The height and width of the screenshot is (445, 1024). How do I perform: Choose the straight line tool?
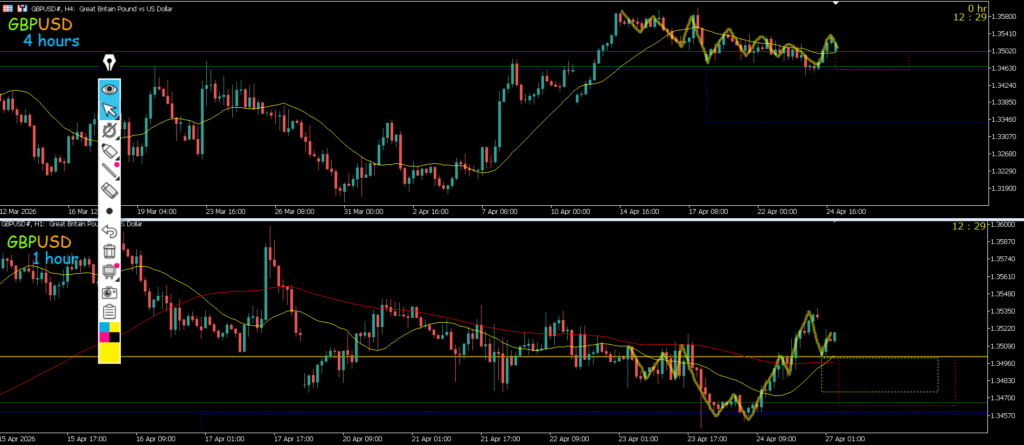pyautogui.click(x=110, y=171)
